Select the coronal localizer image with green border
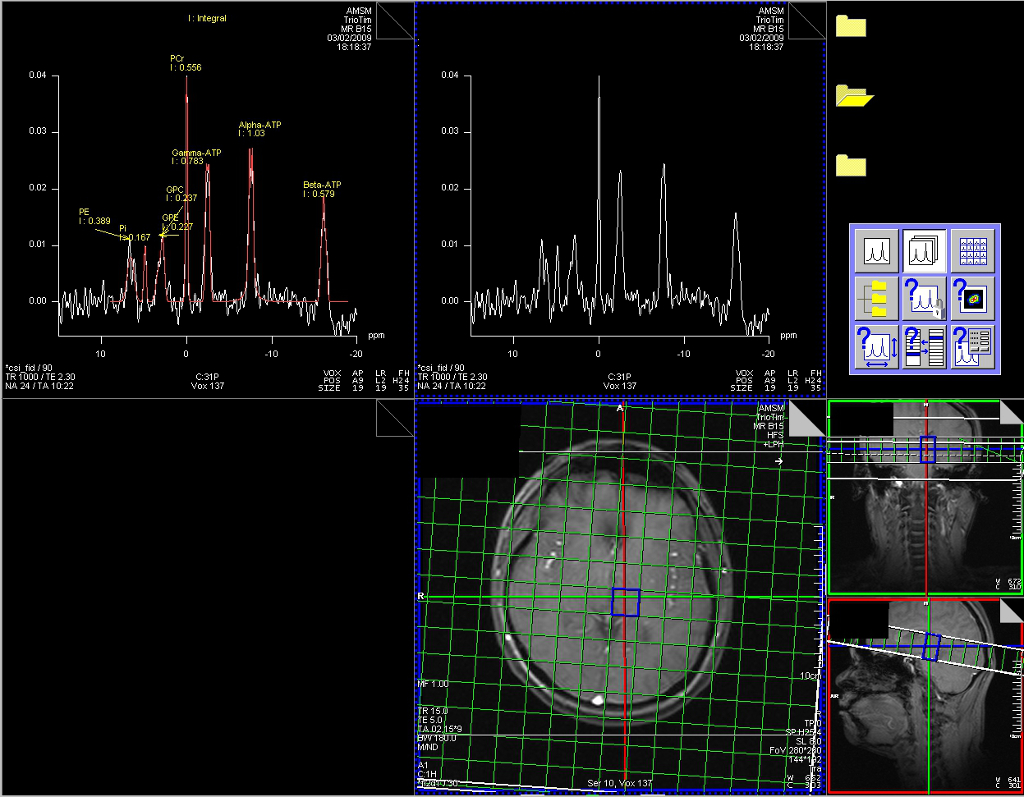This screenshot has width=1024, height=797. [925, 497]
